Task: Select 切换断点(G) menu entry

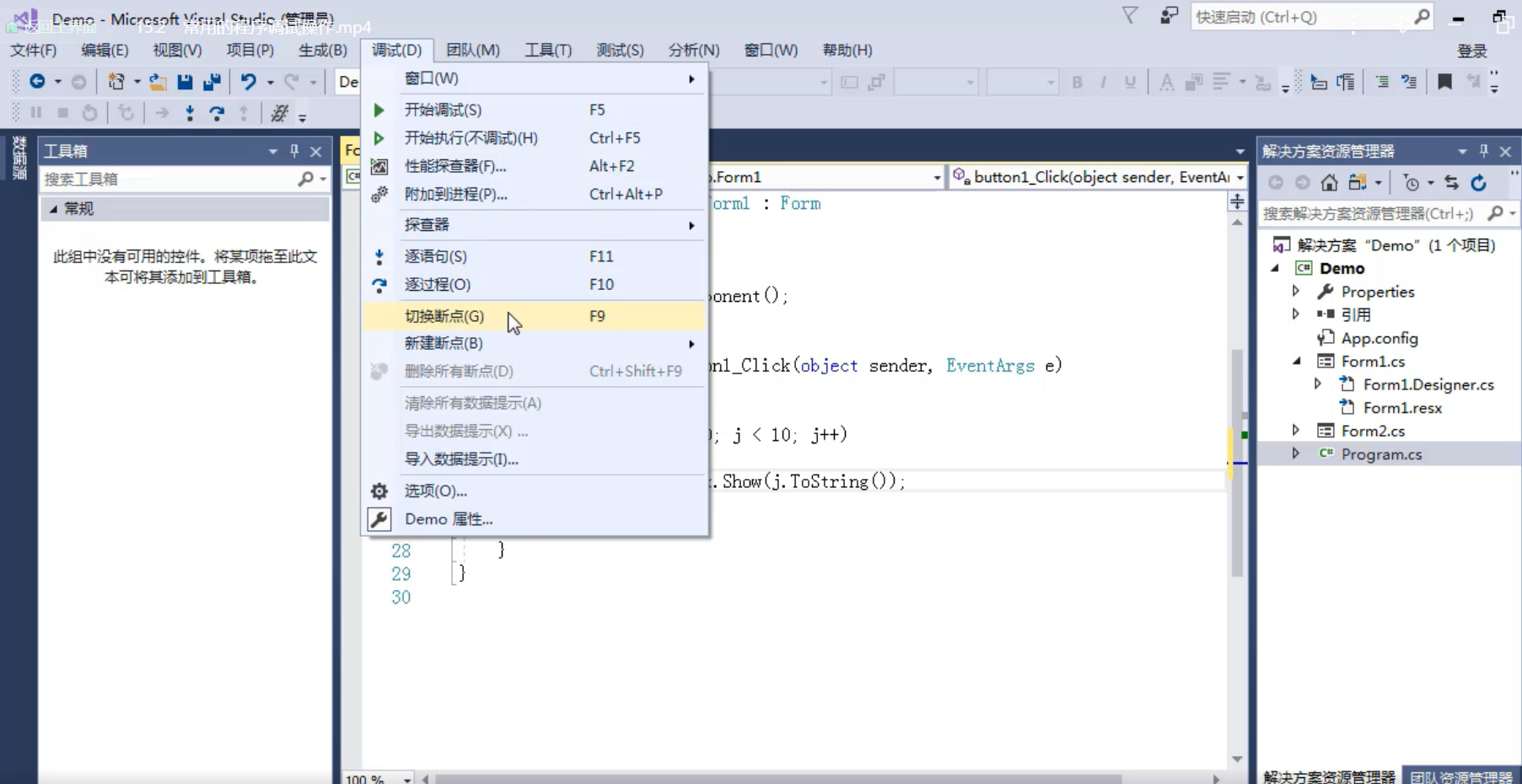Action: pyautogui.click(x=535, y=316)
